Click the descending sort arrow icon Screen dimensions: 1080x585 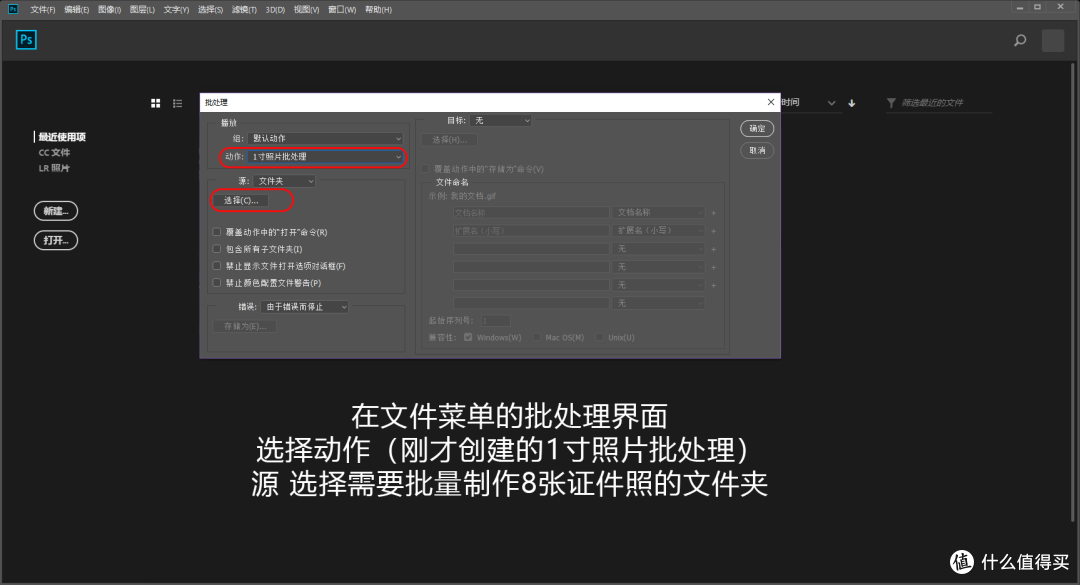coord(851,102)
